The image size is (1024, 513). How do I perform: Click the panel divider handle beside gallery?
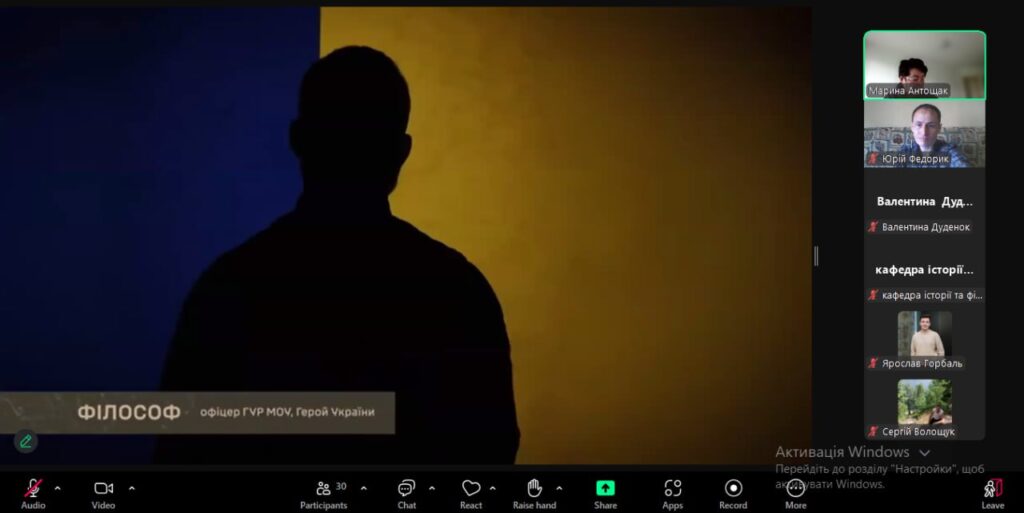(816, 256)
